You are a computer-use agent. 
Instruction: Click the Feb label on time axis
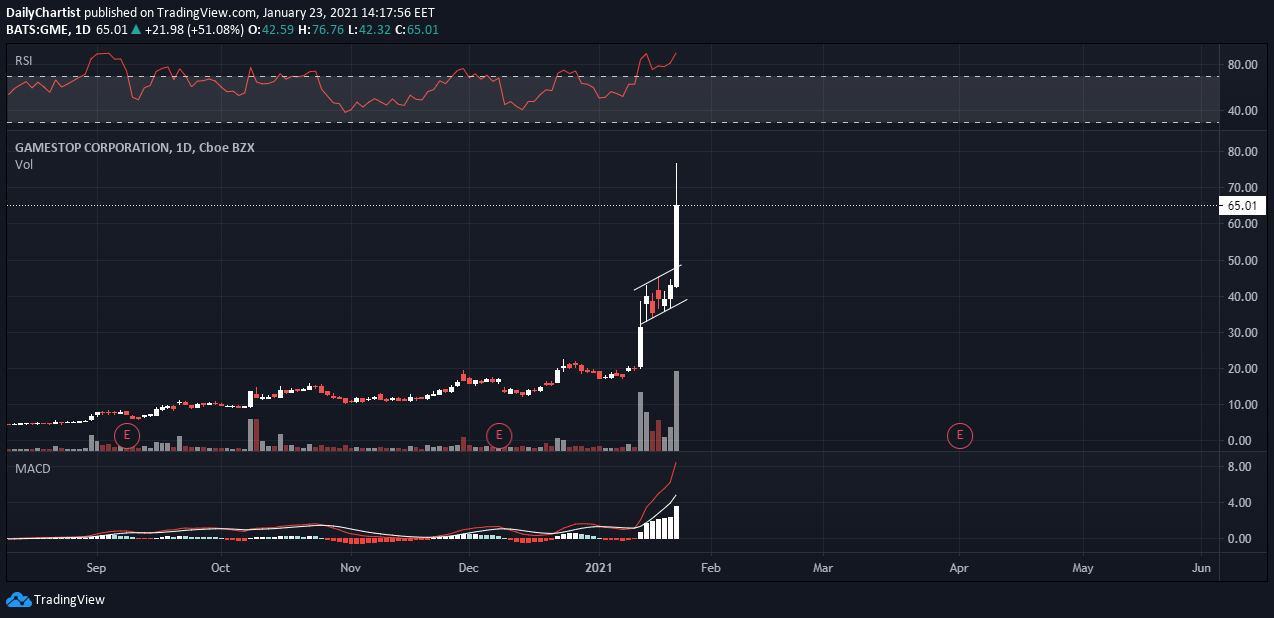click(711, 568)
